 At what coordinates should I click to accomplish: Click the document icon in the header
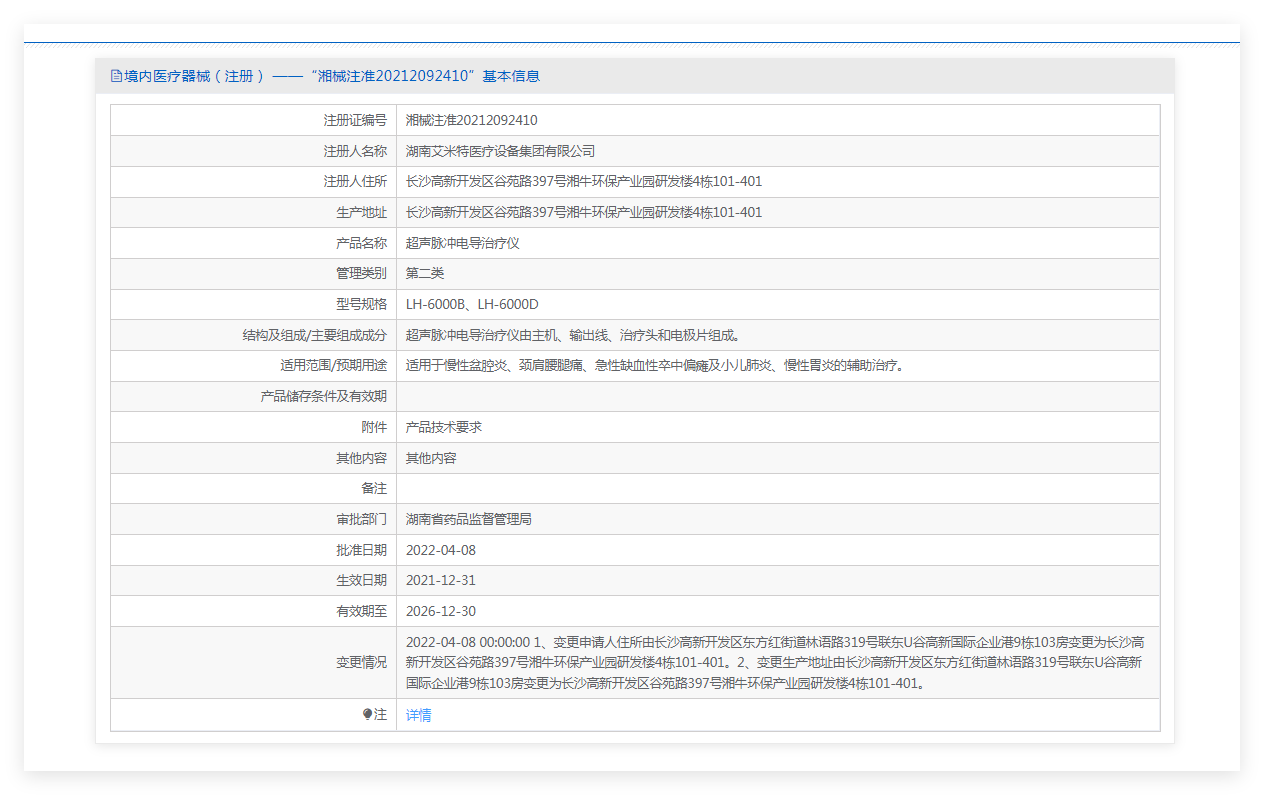(x=116, y=76)
